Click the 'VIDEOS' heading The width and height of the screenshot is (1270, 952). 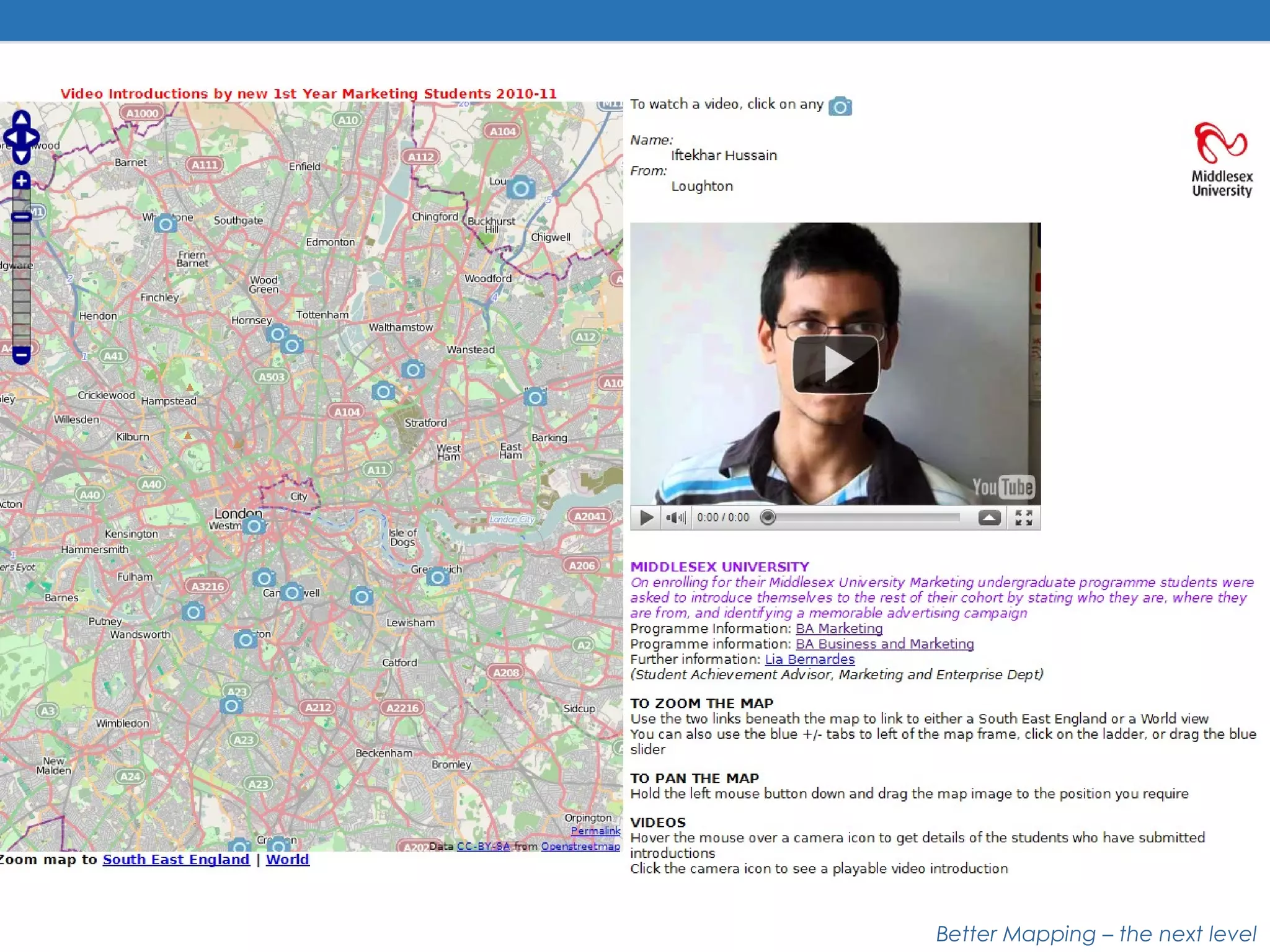[x=658, y=822]
